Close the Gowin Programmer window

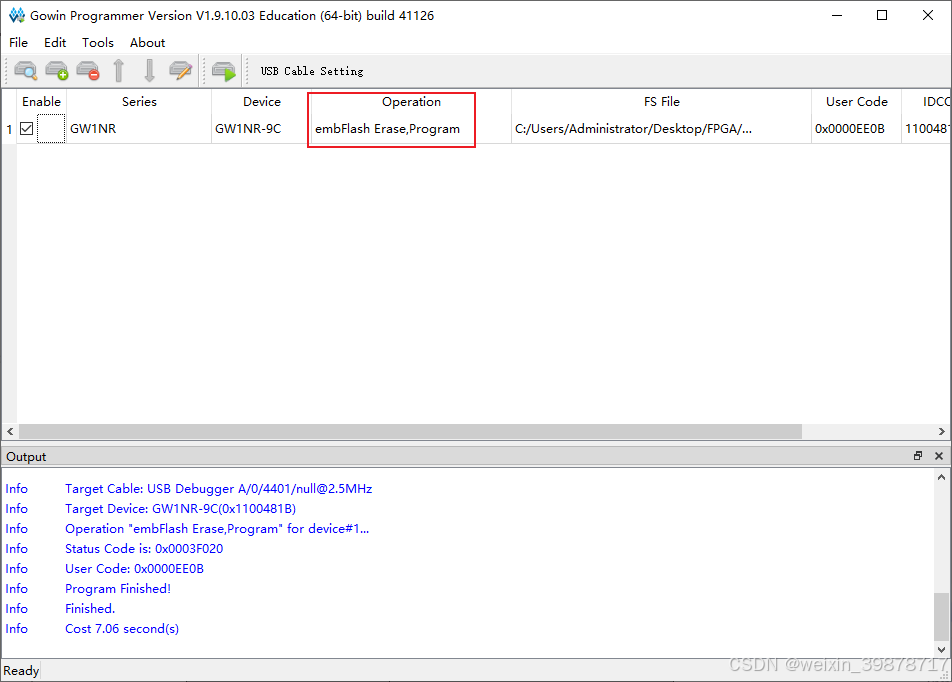click(x=928, y=15)
